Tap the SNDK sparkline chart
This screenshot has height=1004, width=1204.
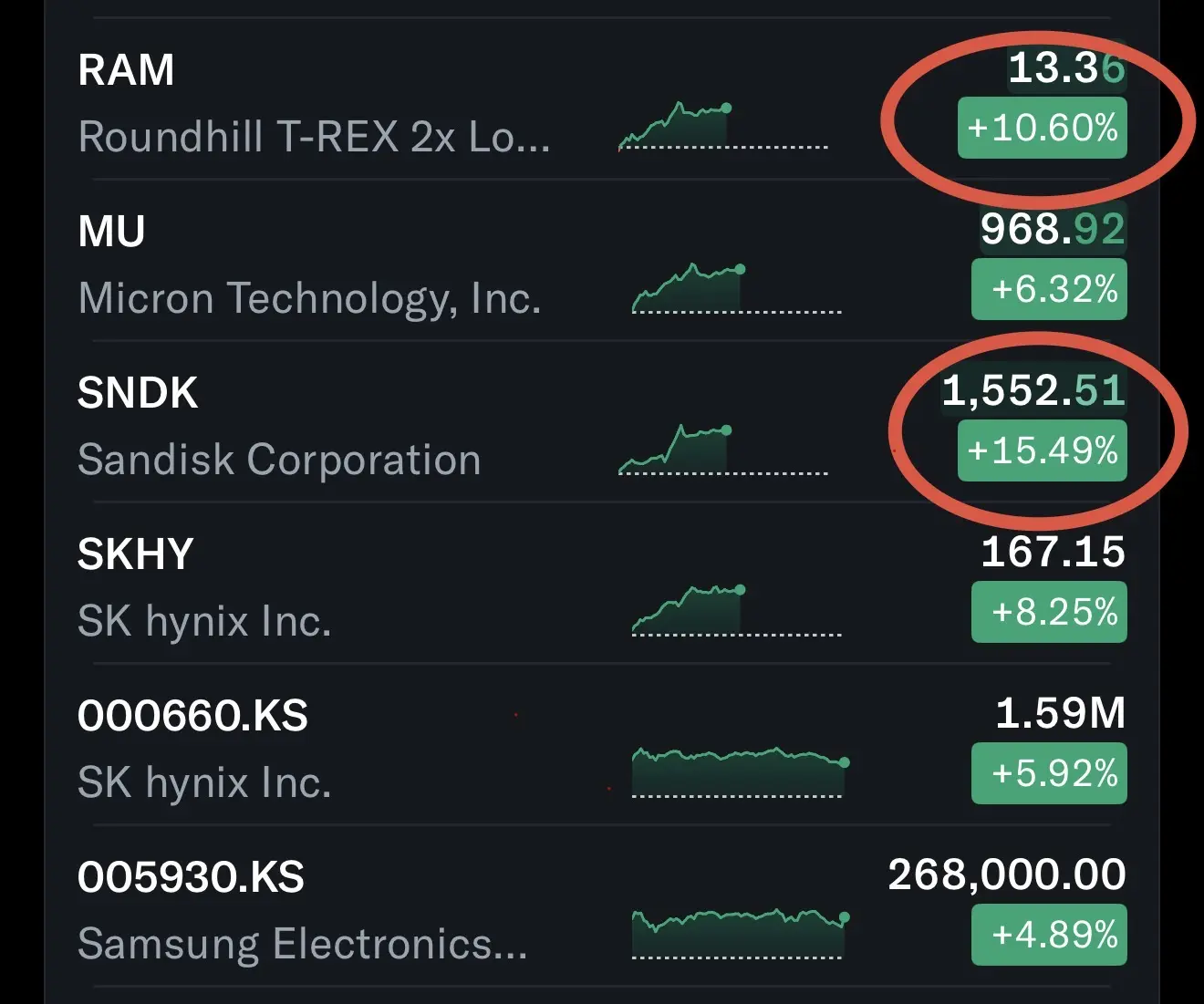point(722,450)
